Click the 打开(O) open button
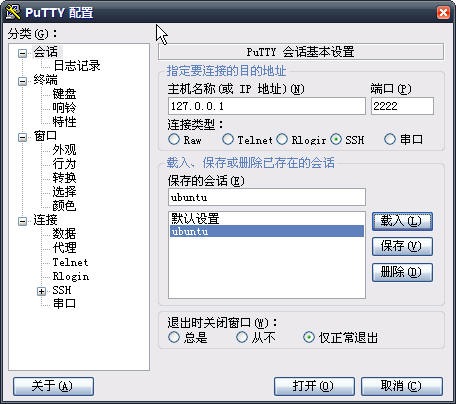The image size is (456, 404). point(314,386)
